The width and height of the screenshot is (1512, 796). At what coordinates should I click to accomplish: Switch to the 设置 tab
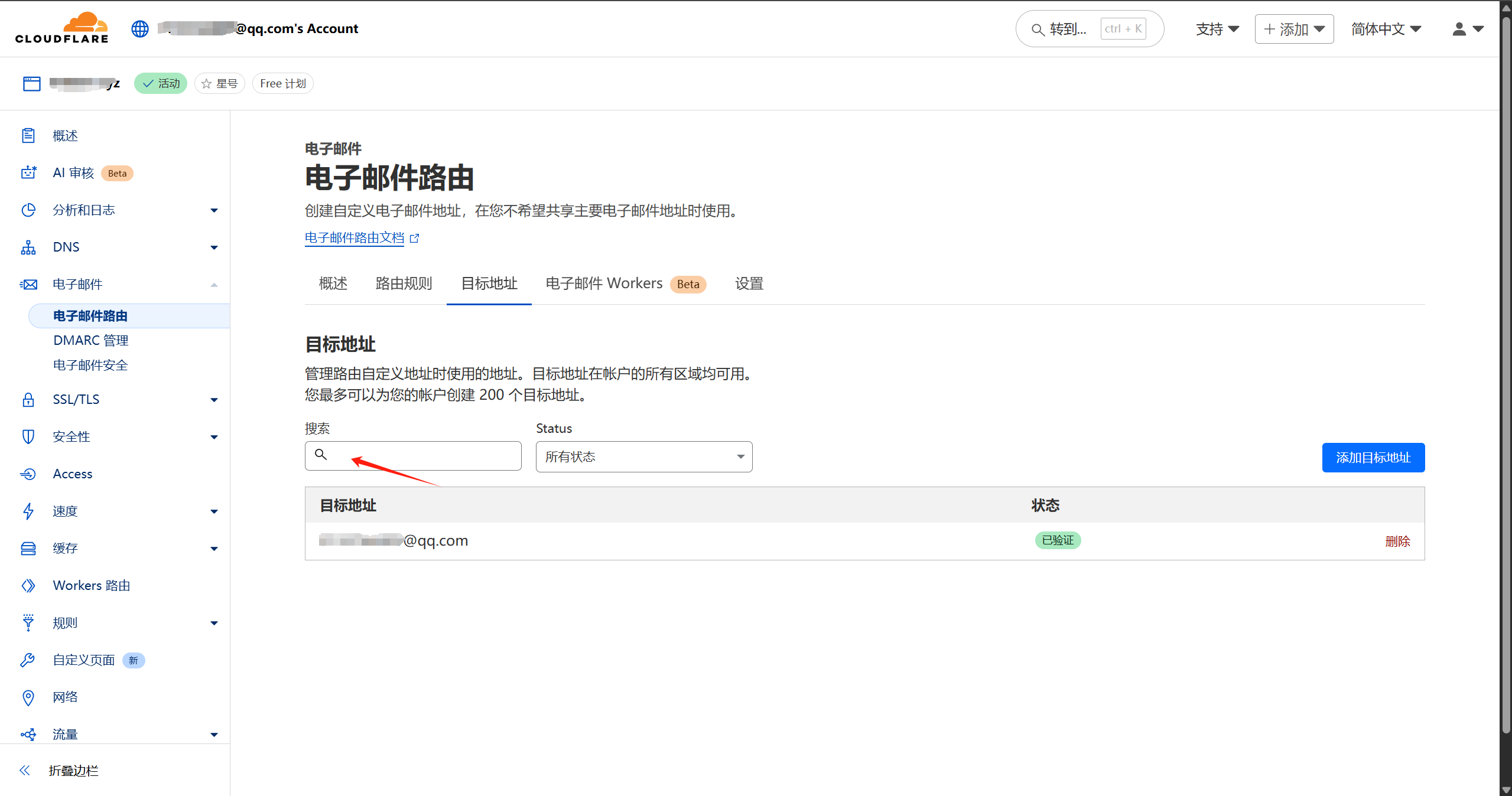point(749,284)
